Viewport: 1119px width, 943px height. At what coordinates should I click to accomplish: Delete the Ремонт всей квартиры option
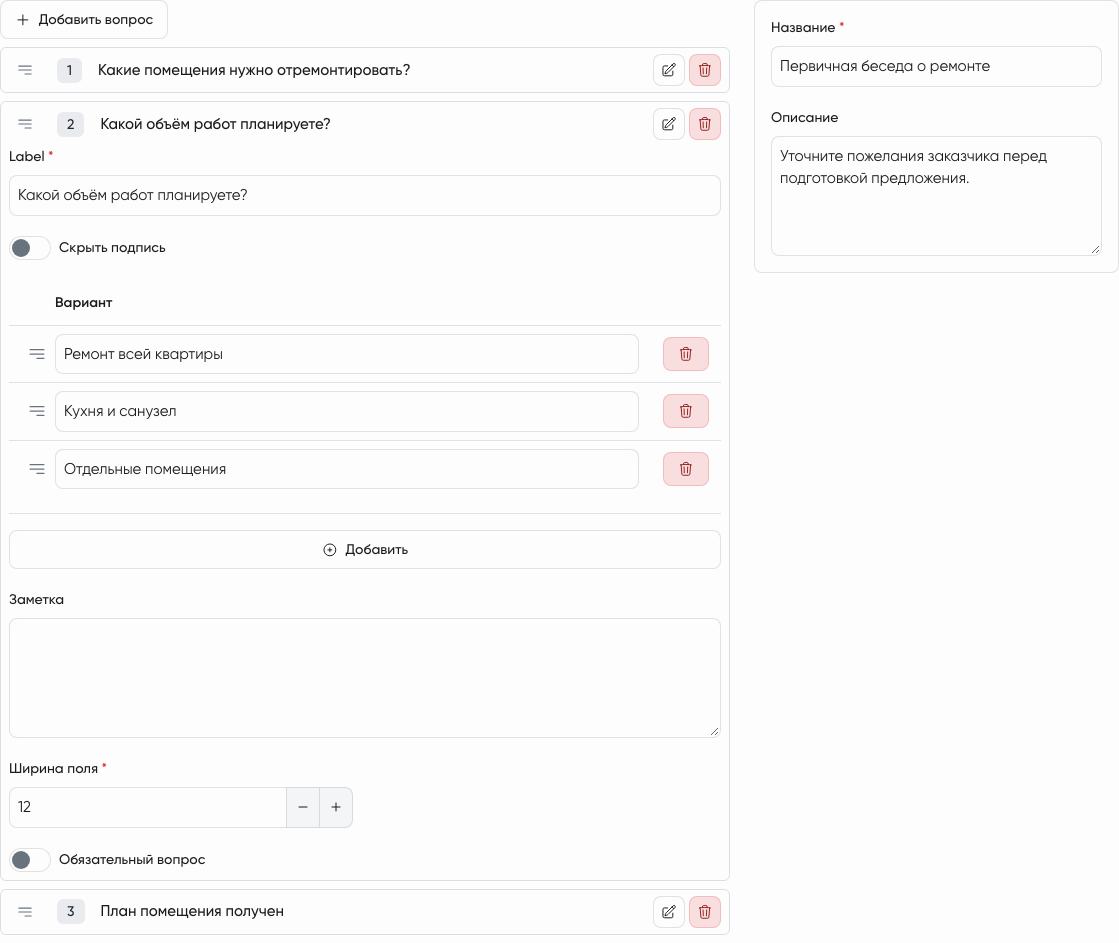(686, 354)
